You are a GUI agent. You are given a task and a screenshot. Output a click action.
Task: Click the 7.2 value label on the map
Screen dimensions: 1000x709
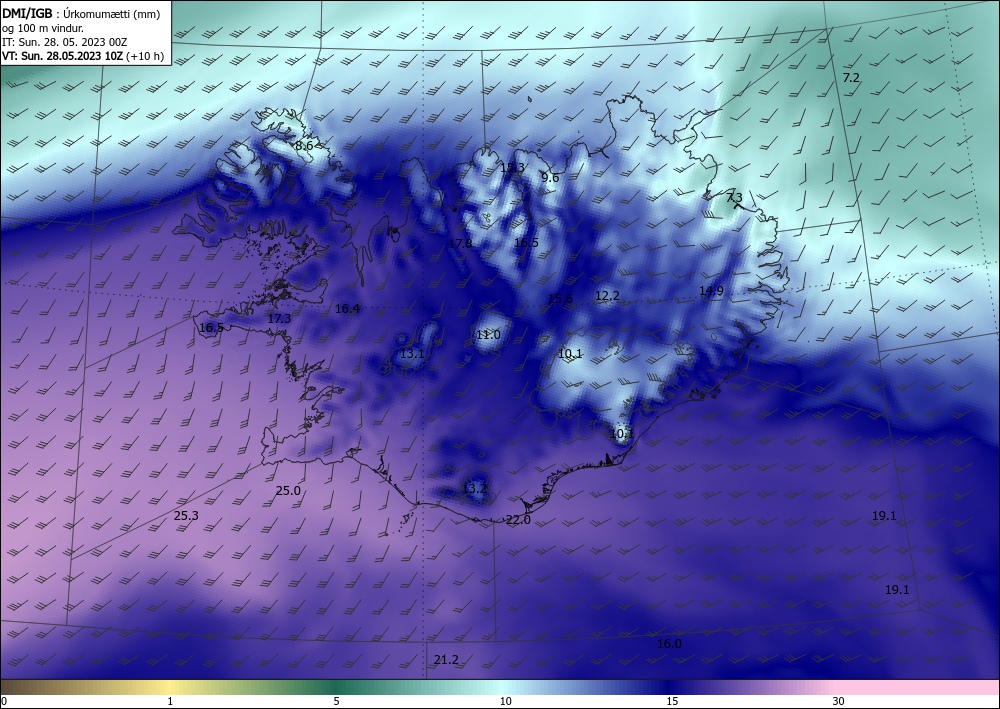coord(851,78)
